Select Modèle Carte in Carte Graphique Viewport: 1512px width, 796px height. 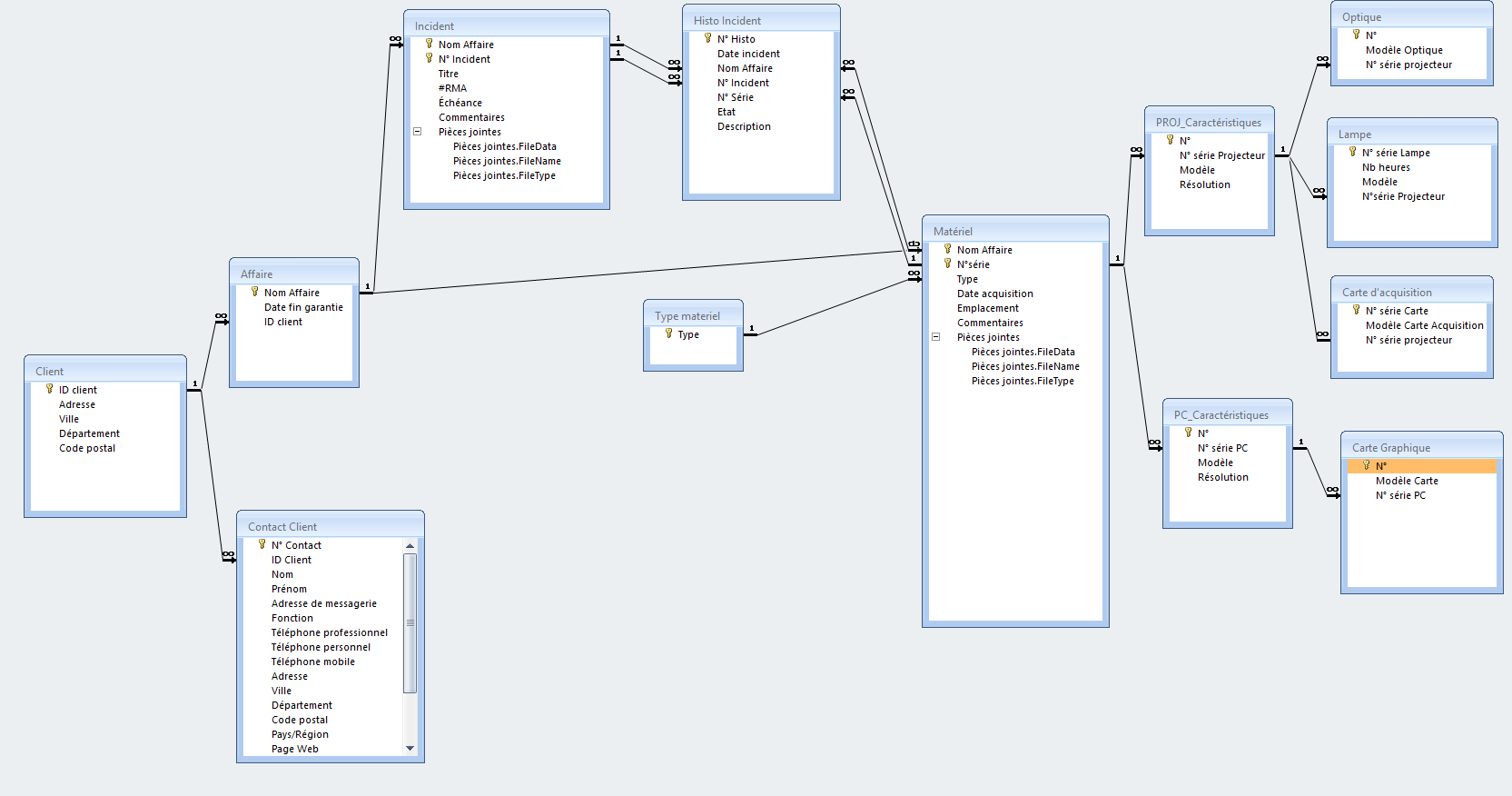1407,481
